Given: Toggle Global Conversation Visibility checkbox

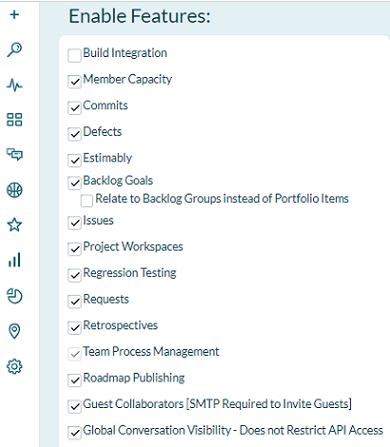Looking at the screenshot, I should 74,433.
